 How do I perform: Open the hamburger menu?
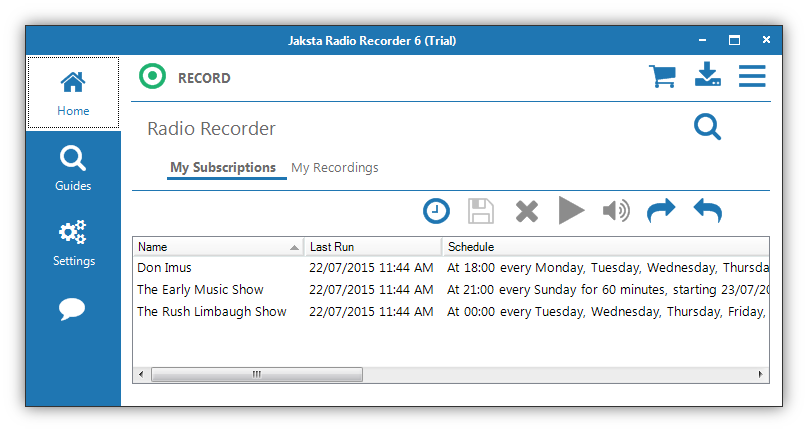[x=752, y=76]
